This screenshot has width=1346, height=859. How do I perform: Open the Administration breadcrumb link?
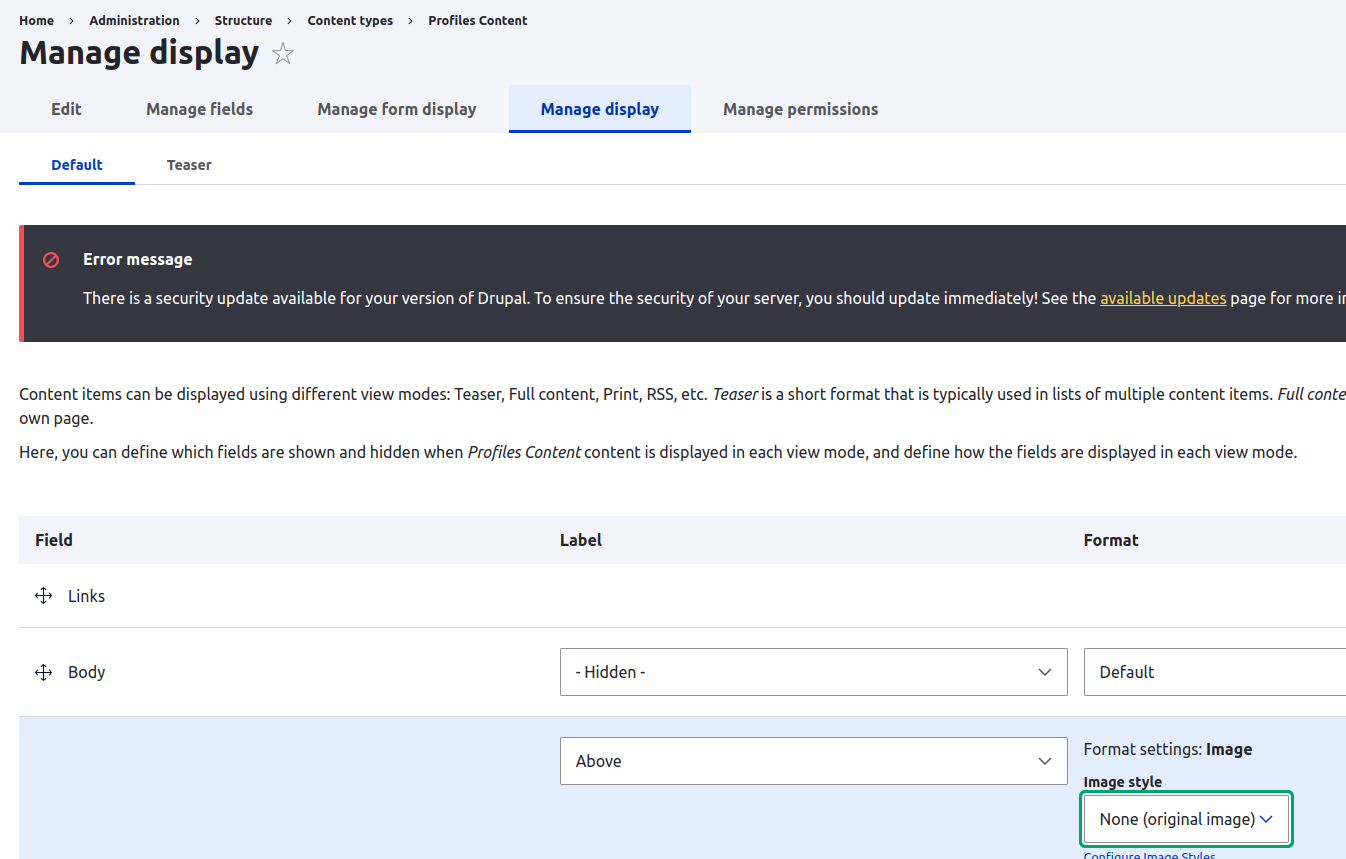point(135,20)
